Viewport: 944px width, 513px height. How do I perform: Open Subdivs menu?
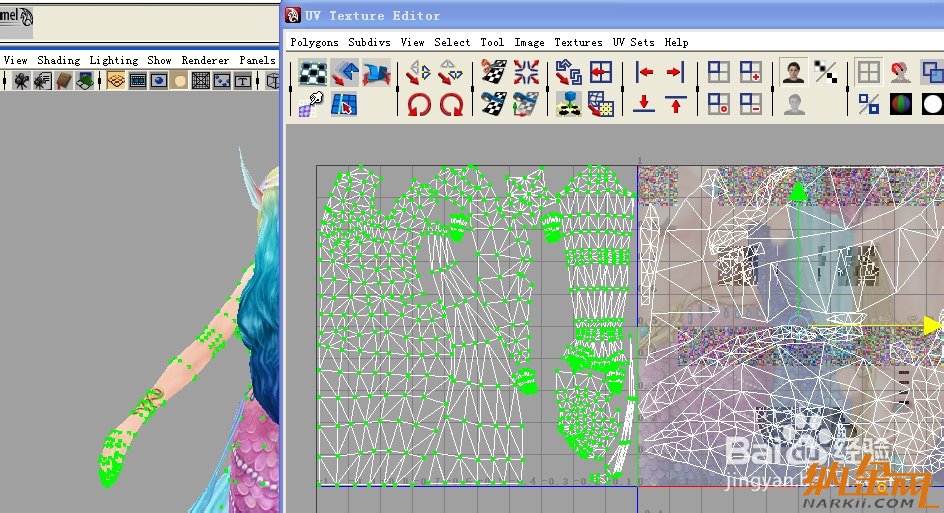(369, 42)
